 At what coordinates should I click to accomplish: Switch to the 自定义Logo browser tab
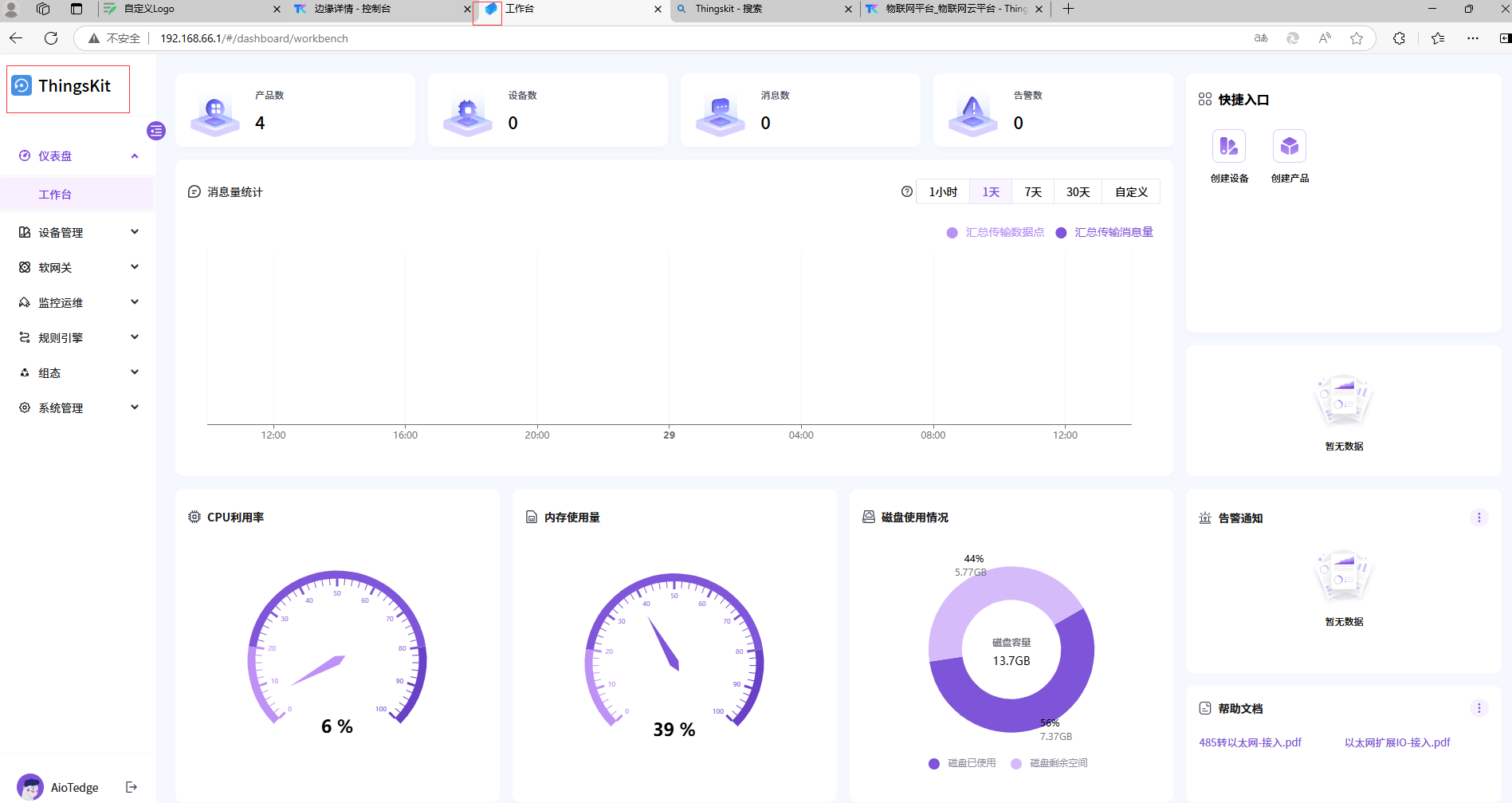[191, 9]
